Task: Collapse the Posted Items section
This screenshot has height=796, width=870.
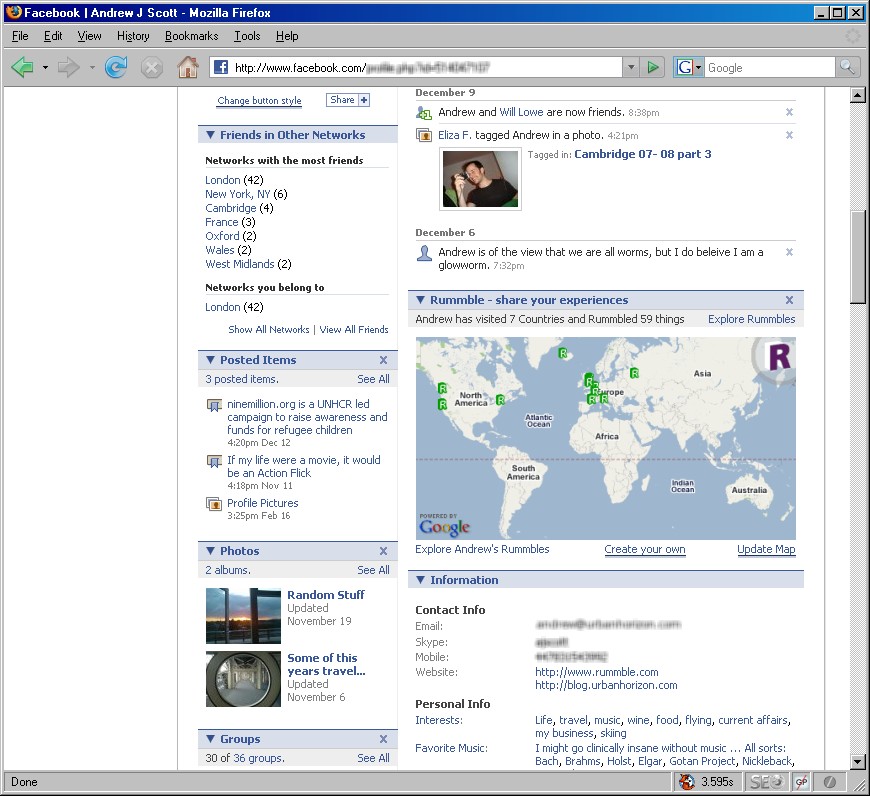Action: pos(210,360)
